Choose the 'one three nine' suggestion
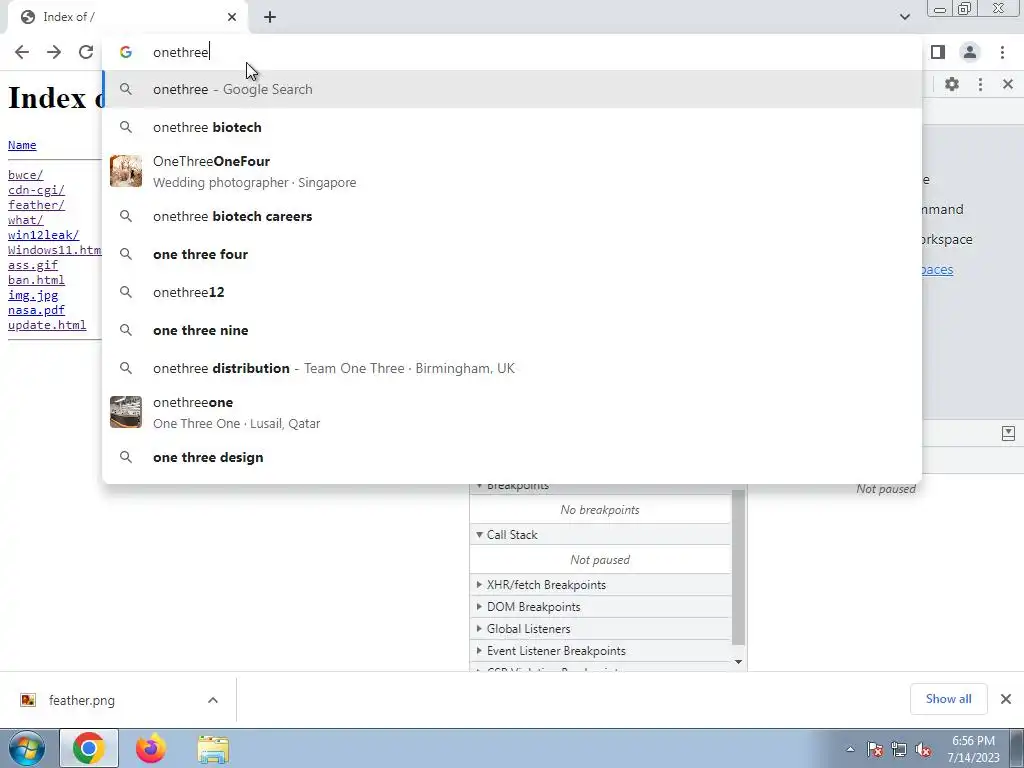Viewport: 1024px width, 768px height. [512, 330]
